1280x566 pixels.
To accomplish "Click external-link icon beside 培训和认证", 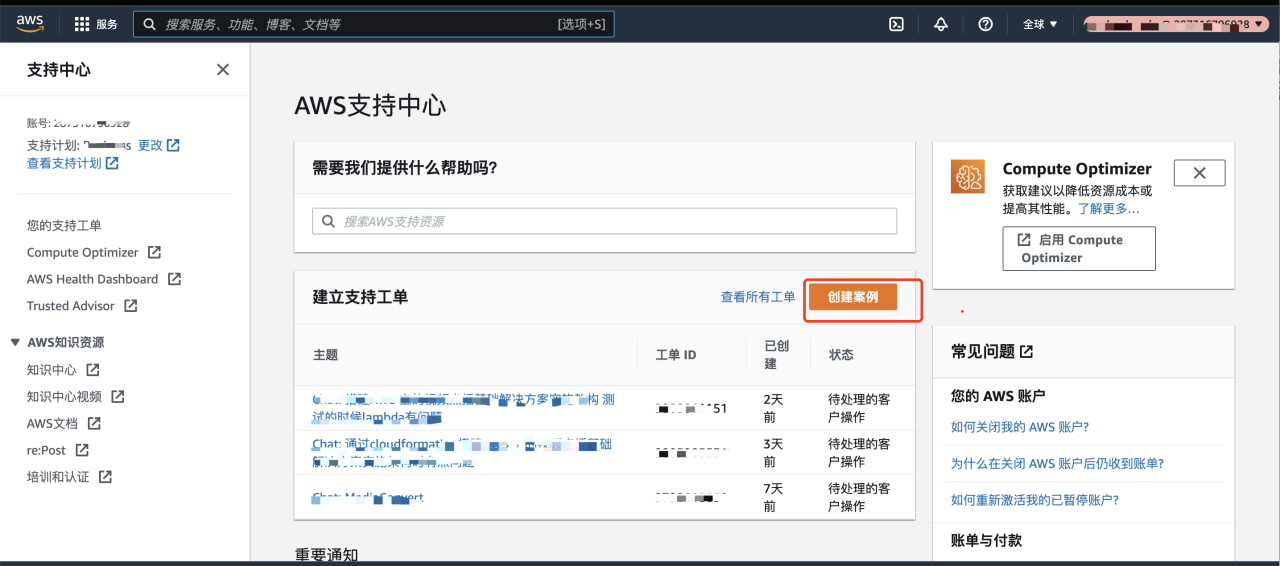I will pyautogui.click(x=106, y=477).
